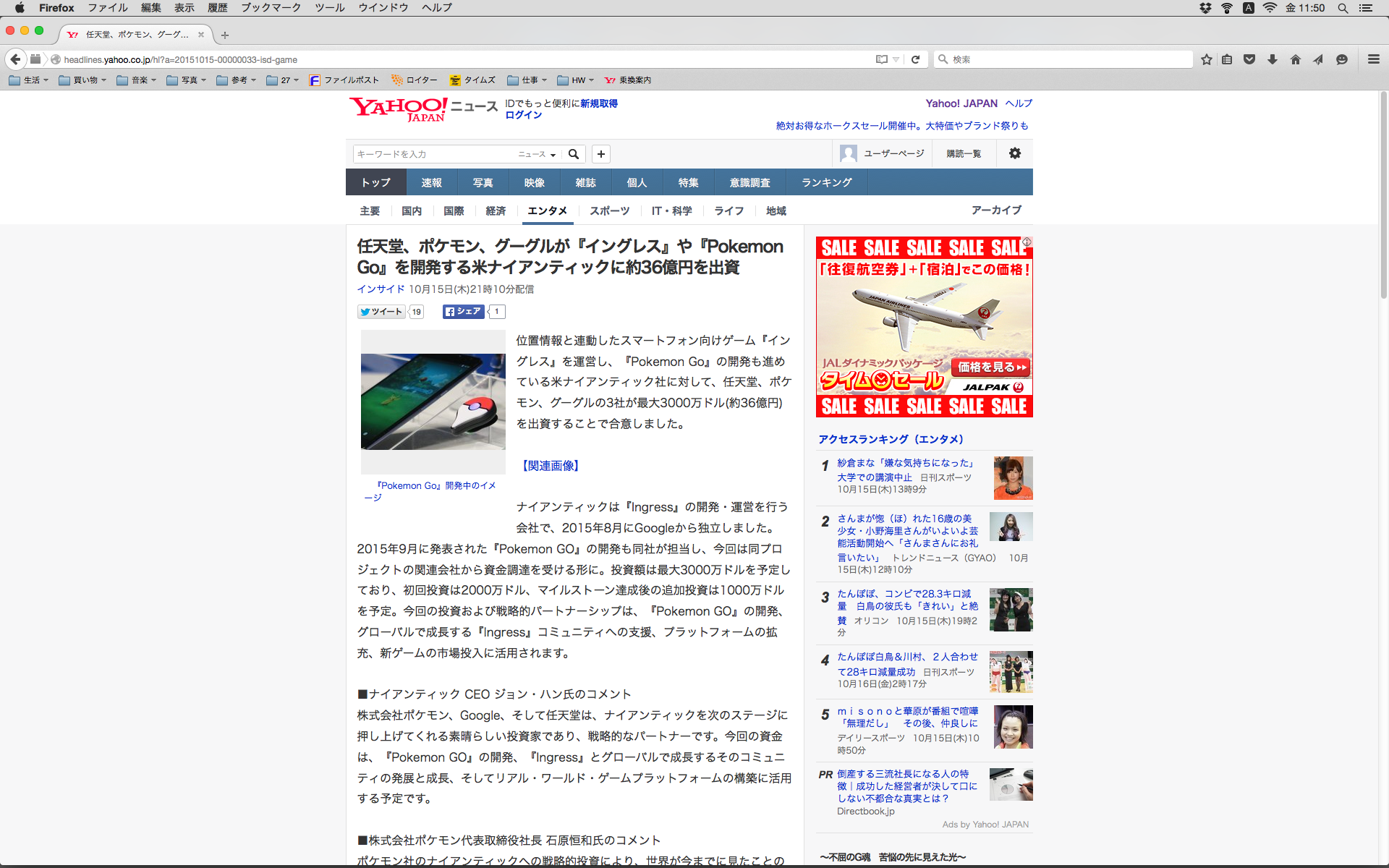The image size is (1389, 868).
Task: Switch to the ランキング tab
Action: (x=826, y=182)
